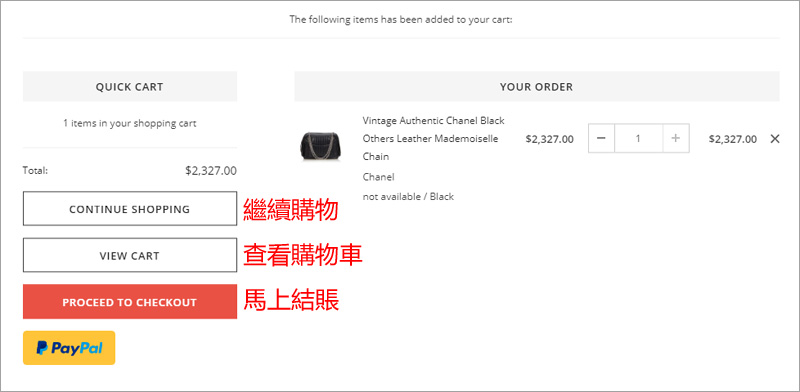Click the QUICK CART header
Screen dimensions: 800x392
(130, 87)
